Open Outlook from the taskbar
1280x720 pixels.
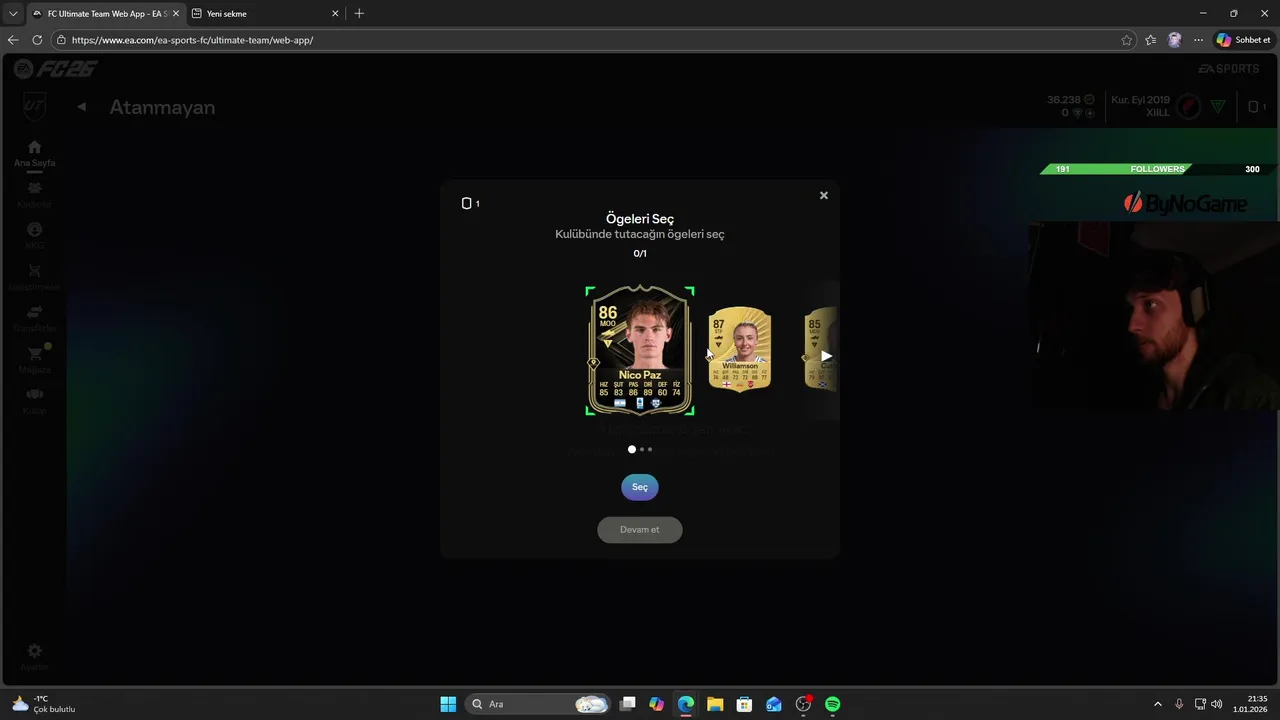coord(774,704)
